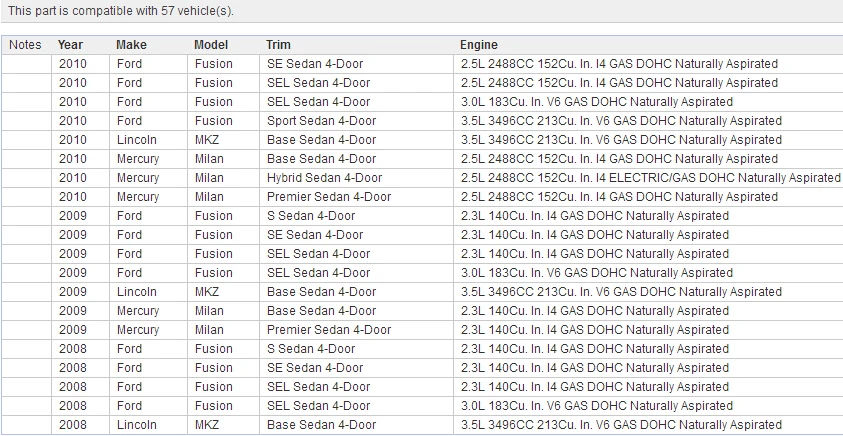The image size is (843, 436).
Task: Click the 2010 Lincoln MKZ row
Action: 422,140
